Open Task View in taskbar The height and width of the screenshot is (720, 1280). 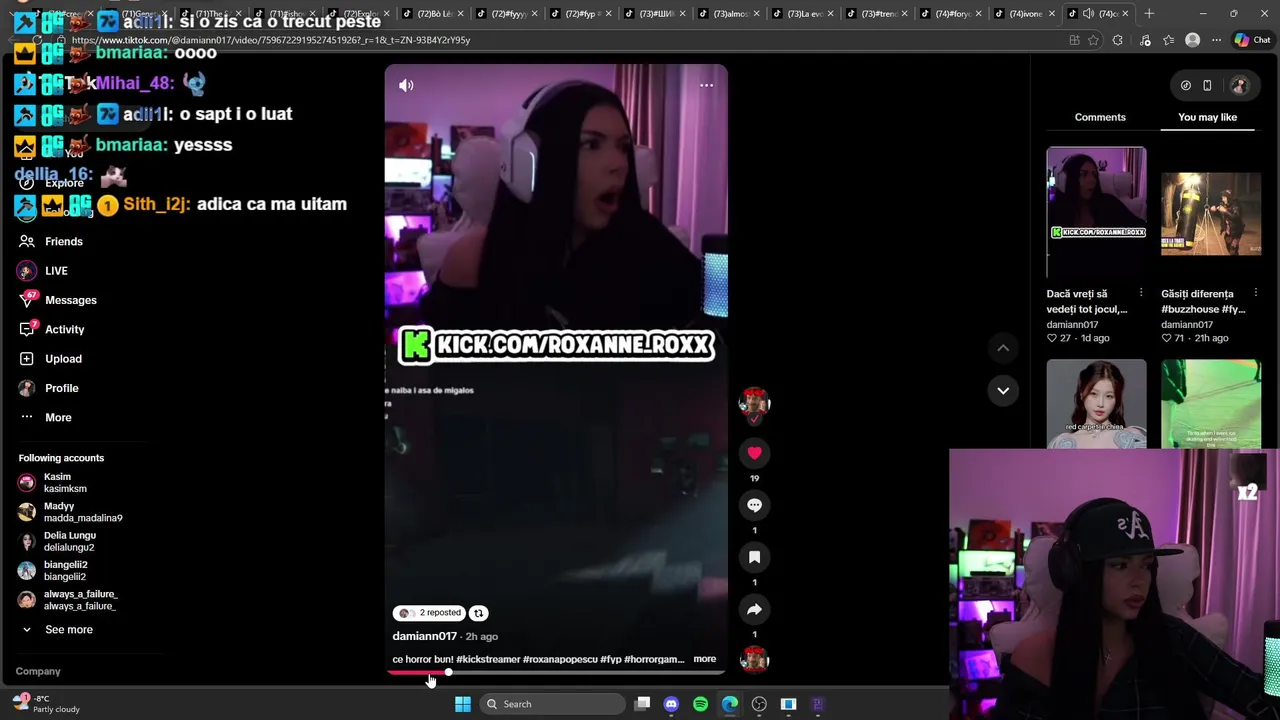click(x=642, y=704)
